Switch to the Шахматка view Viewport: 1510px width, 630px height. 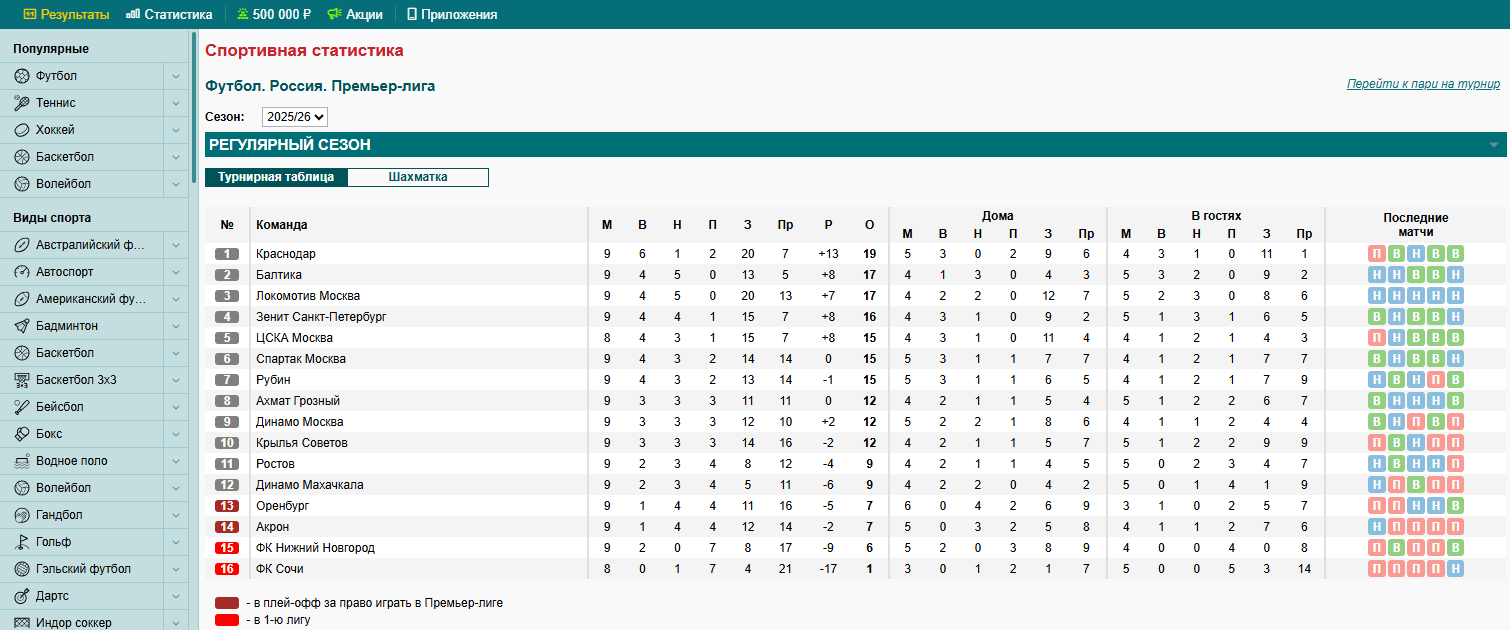(x=418, y=177)
